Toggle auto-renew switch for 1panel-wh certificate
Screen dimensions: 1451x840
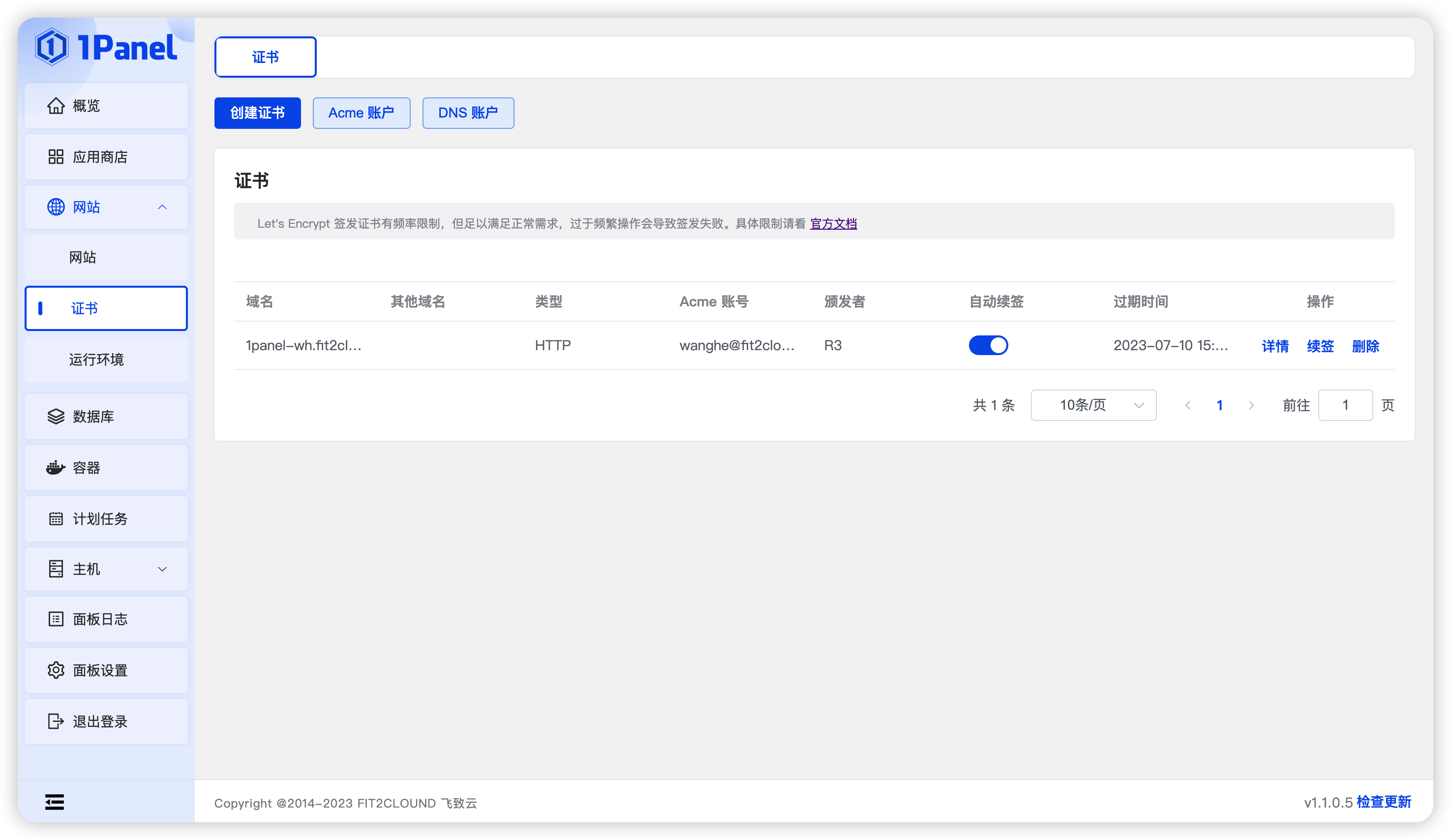click(x=988, y=345)
